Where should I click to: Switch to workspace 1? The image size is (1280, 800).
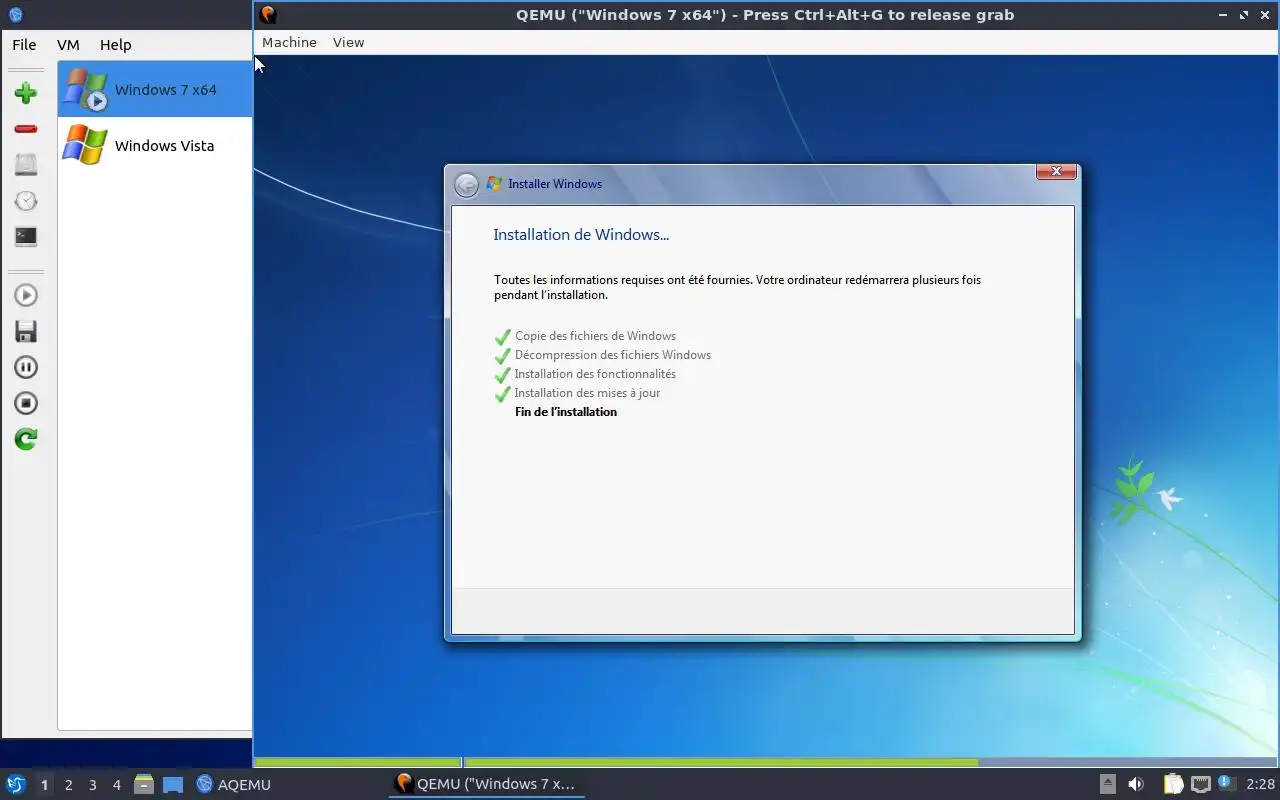click(x=44, y=785)
